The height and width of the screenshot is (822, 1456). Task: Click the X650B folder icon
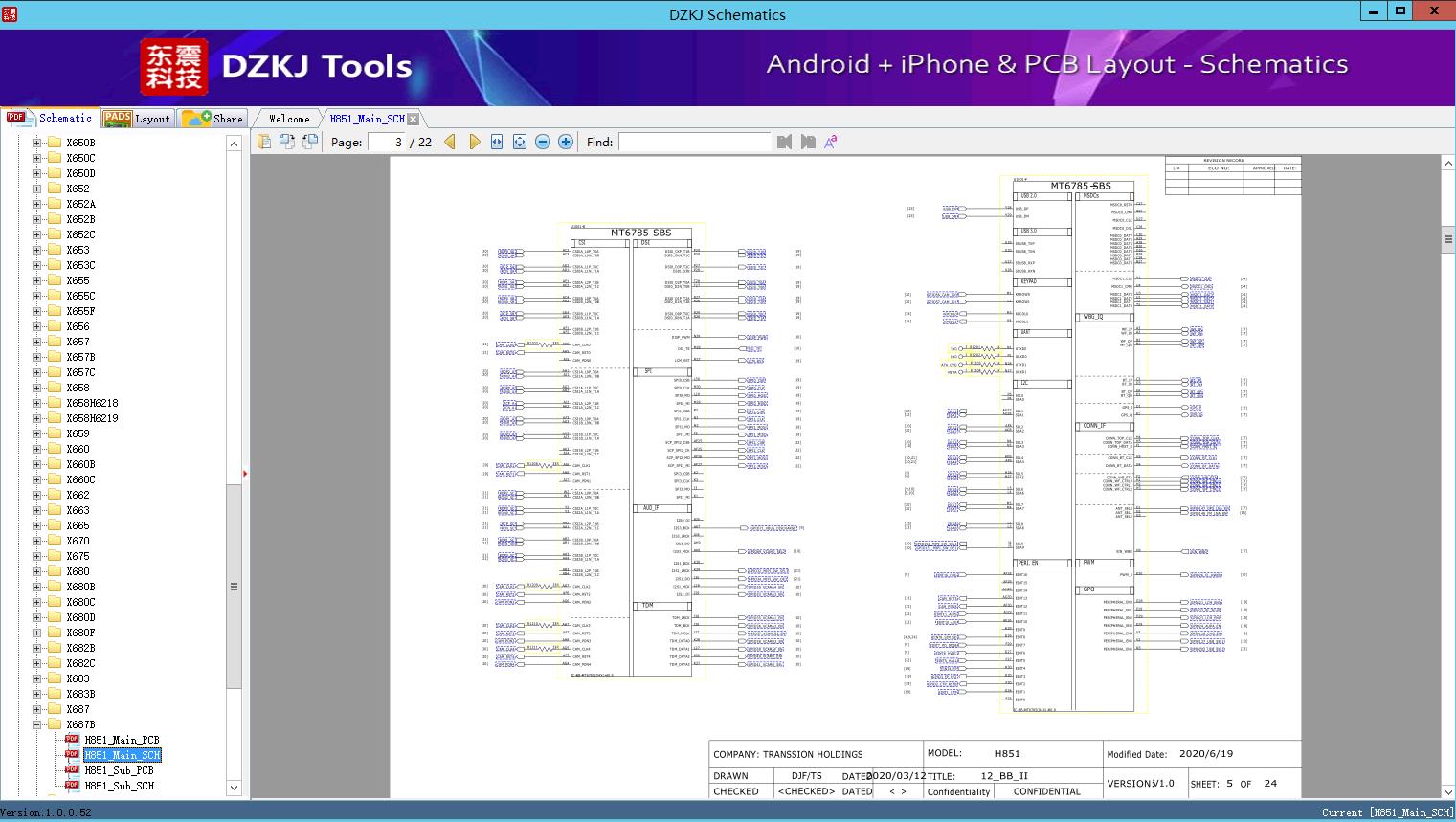click(x=55, y=143)
